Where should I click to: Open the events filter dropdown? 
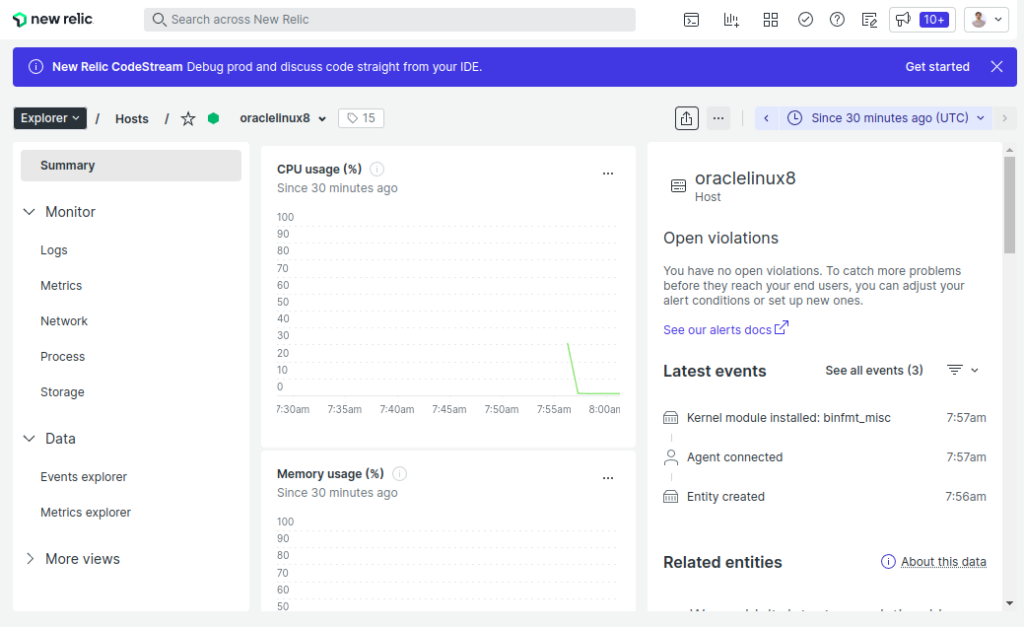pyautogui.click(x=963, y=370)
